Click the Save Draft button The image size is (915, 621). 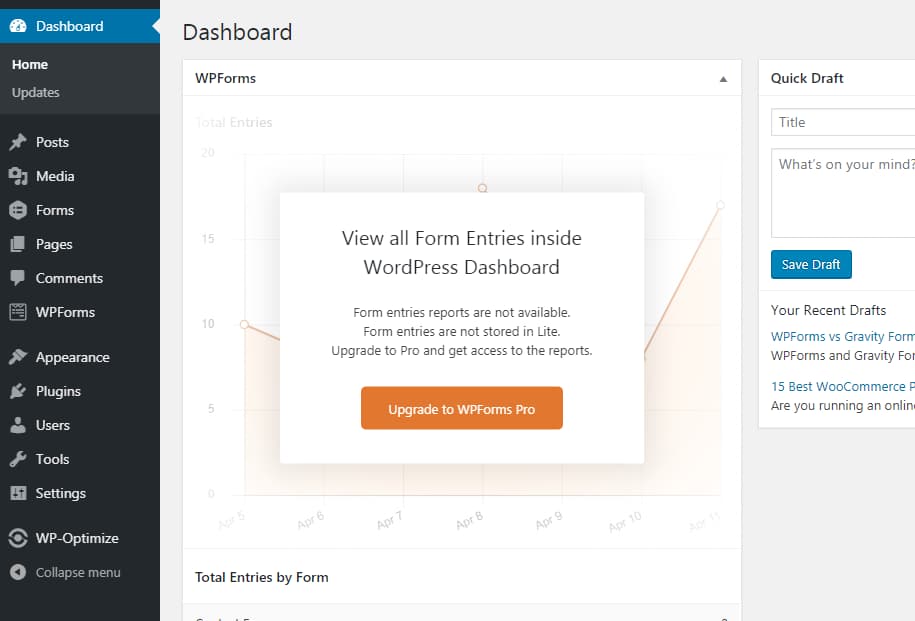pyautogui.click(x=811, y=264)
